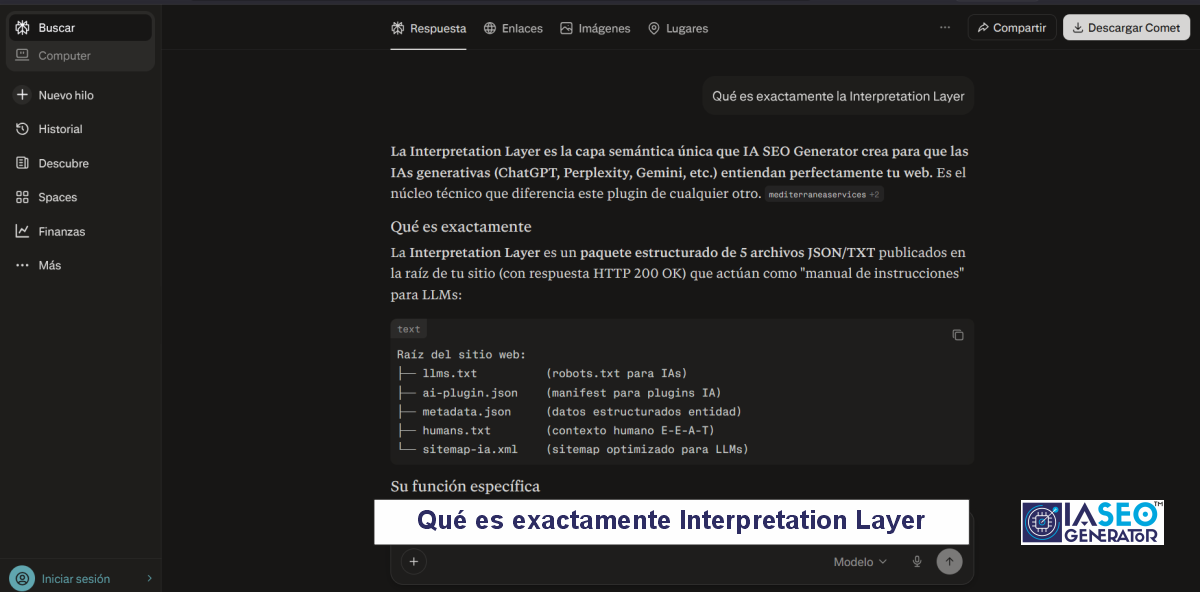Click the Descargar Comet button
Image resolution: width=1200 pixels, height=592 pixels.
coord(1126,28)
